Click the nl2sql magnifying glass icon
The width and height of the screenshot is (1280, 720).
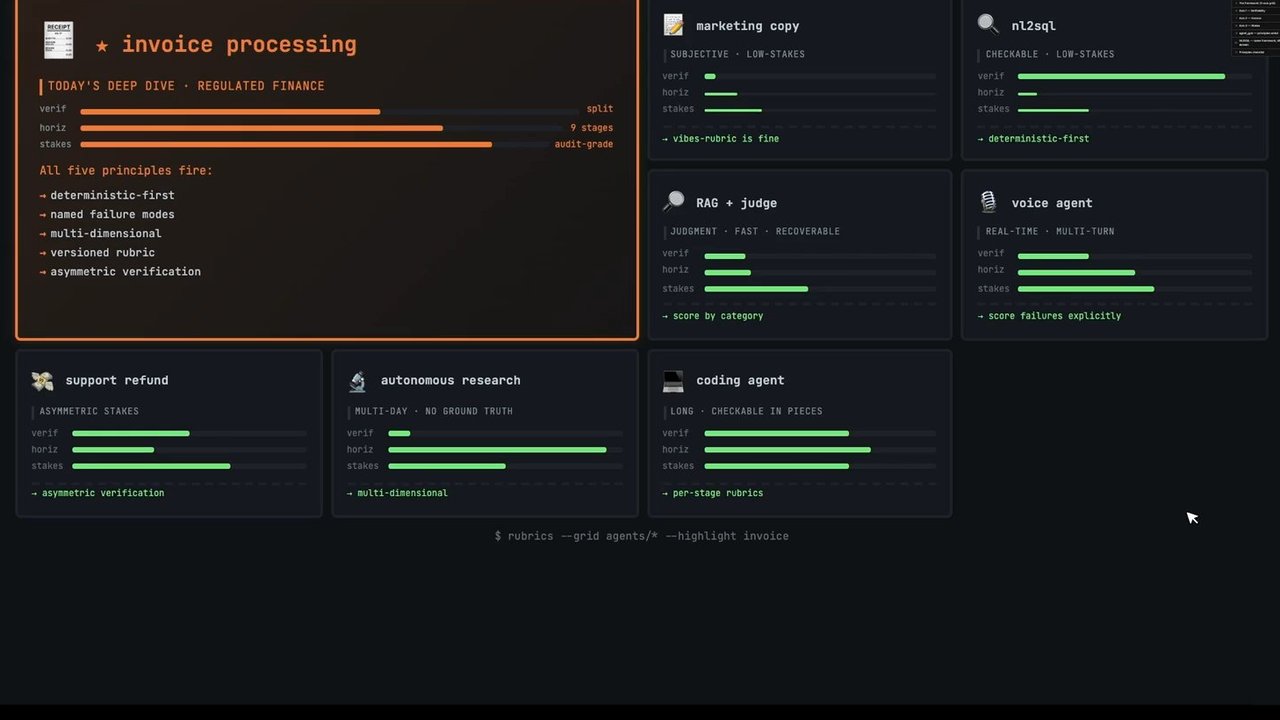(x=988, y=24)
